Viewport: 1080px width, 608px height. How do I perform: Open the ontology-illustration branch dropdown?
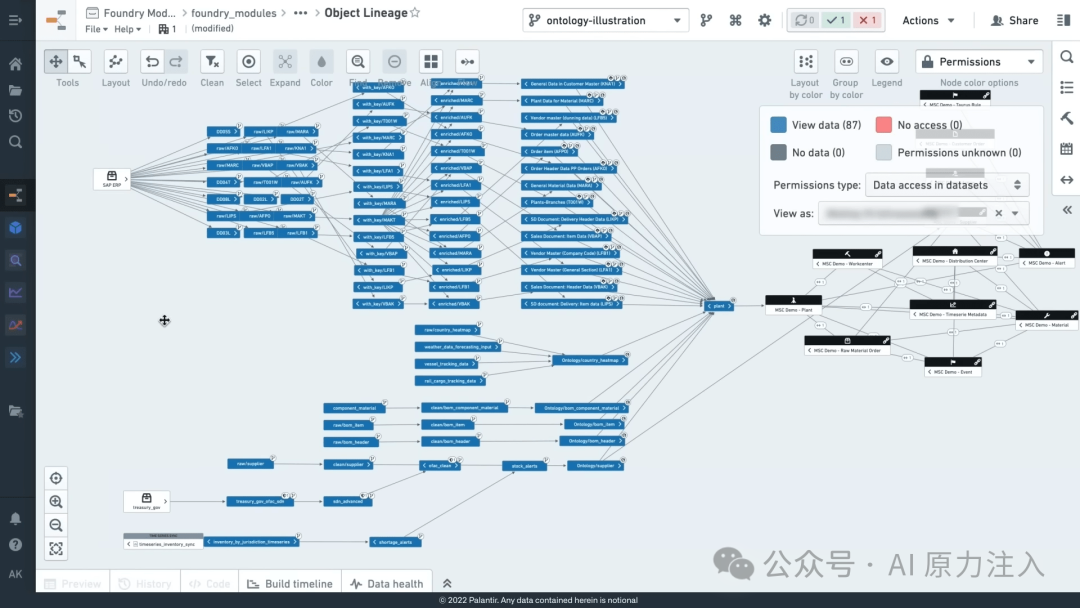605,21
